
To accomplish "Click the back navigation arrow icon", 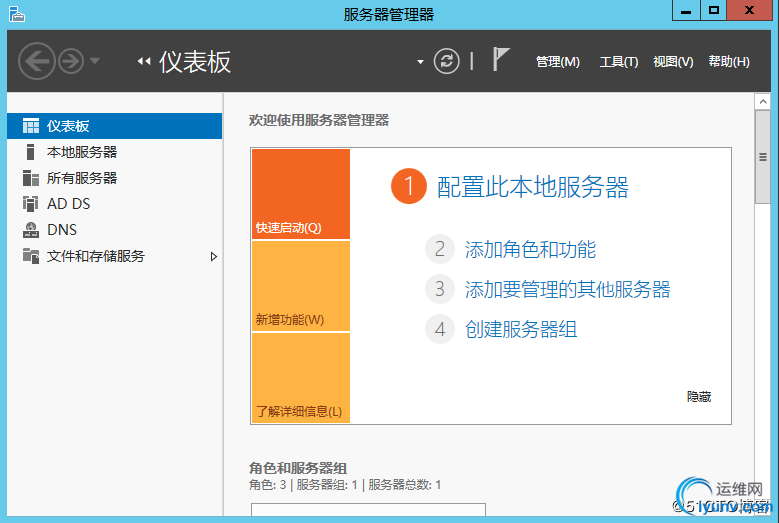I will pos(37,62).
